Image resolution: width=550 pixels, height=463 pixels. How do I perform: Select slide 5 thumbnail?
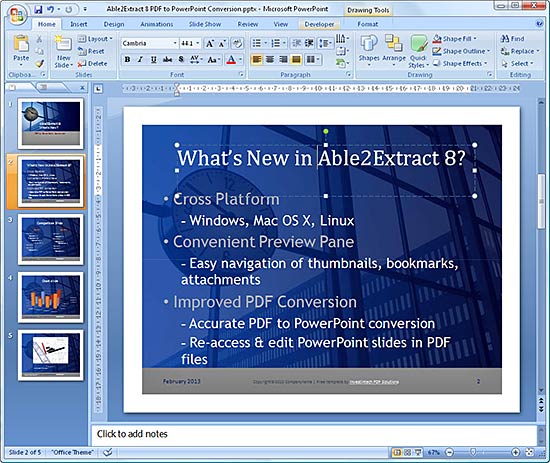pos(51,355)
